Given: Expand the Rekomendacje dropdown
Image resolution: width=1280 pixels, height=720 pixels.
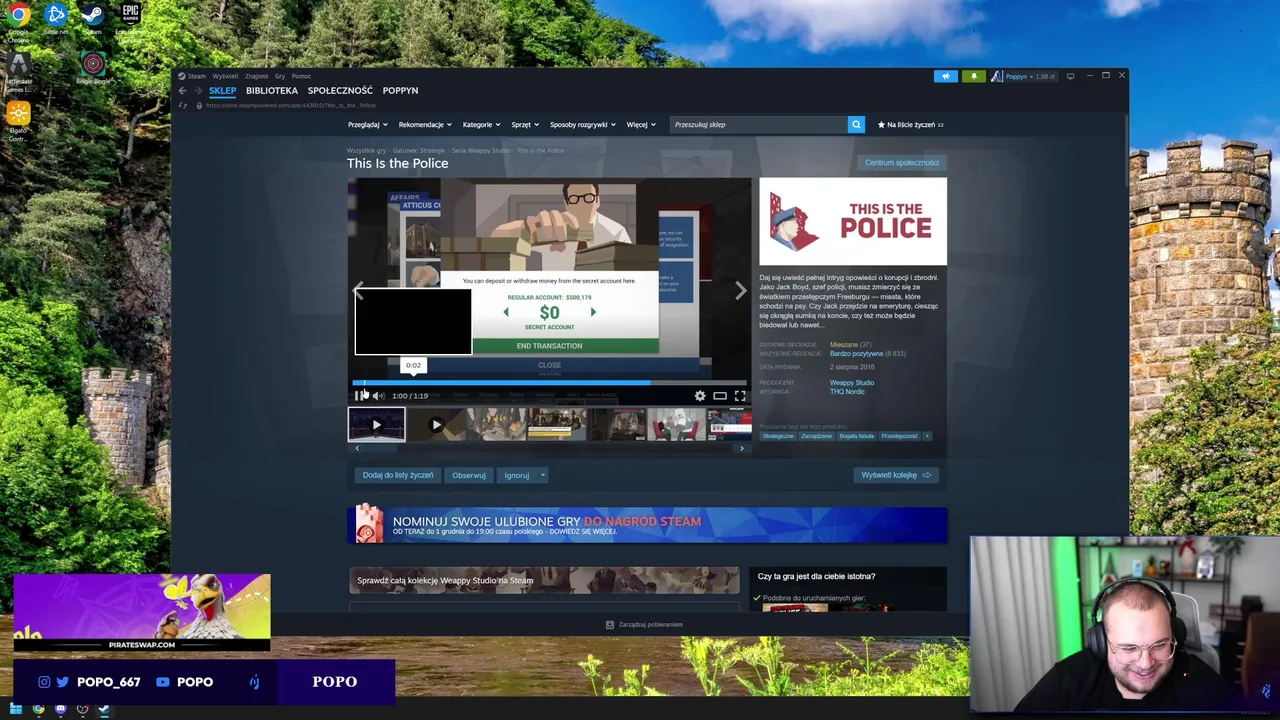Looking at the screenshot, I should pyautogui.click(x=425, y=124).
